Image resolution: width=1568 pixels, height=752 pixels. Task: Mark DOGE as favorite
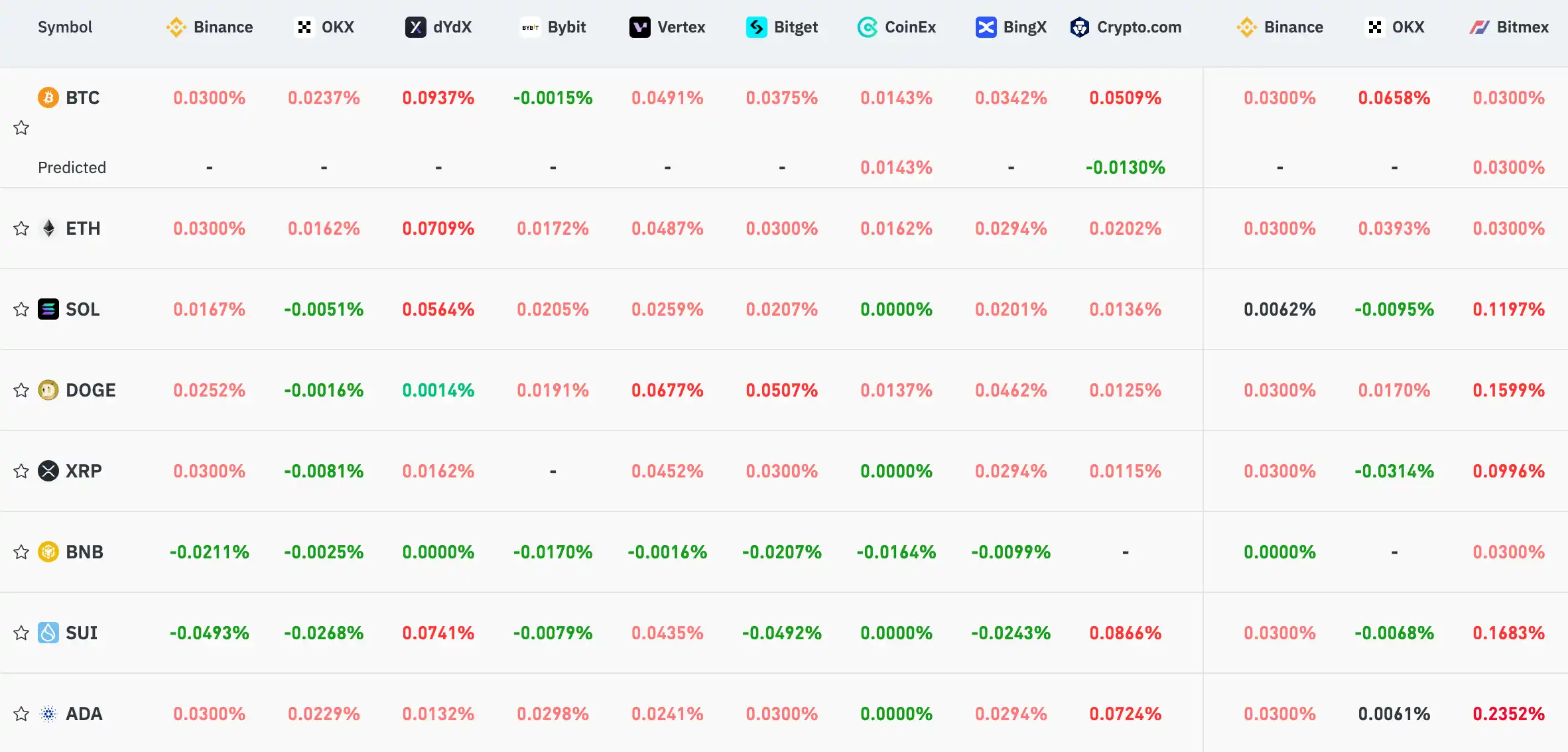click(x=21, y=391)
